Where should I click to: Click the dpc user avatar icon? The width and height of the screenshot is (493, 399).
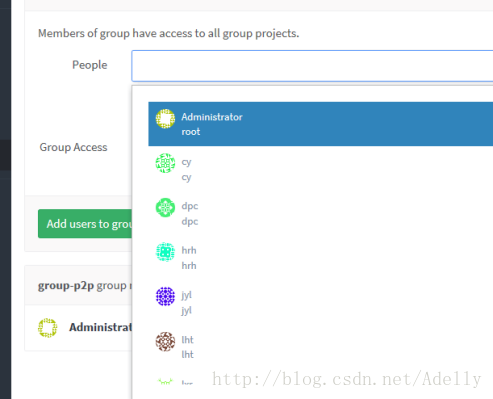click(x=165, y=208)
